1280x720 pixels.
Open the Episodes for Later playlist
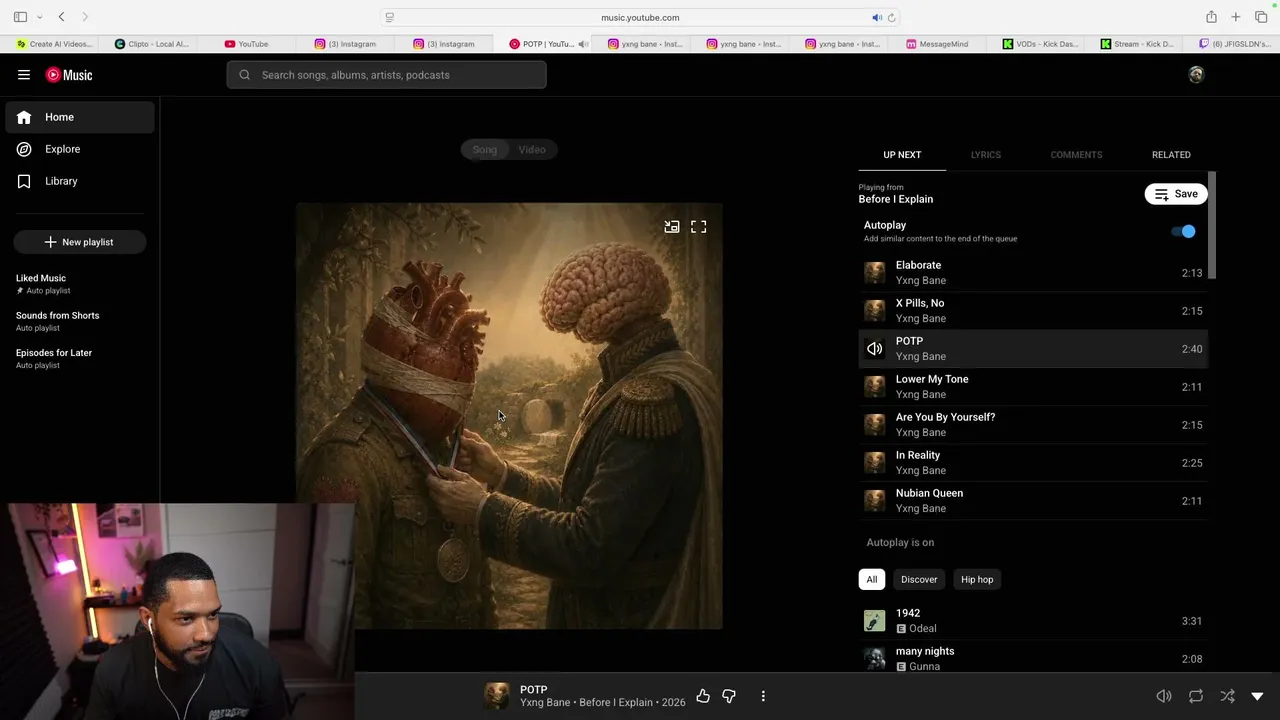[x=80, y=358]
